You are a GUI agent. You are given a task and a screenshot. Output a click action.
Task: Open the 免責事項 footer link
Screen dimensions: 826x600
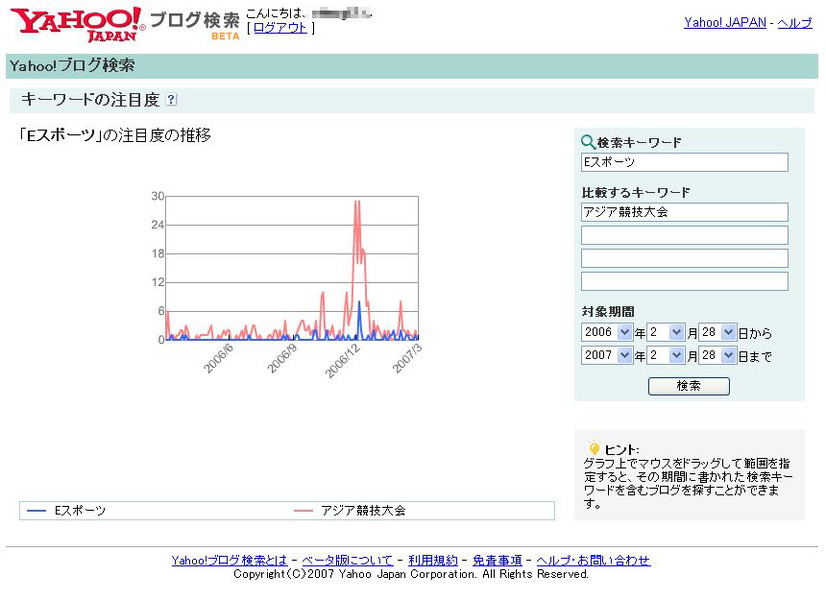[497, 560]
